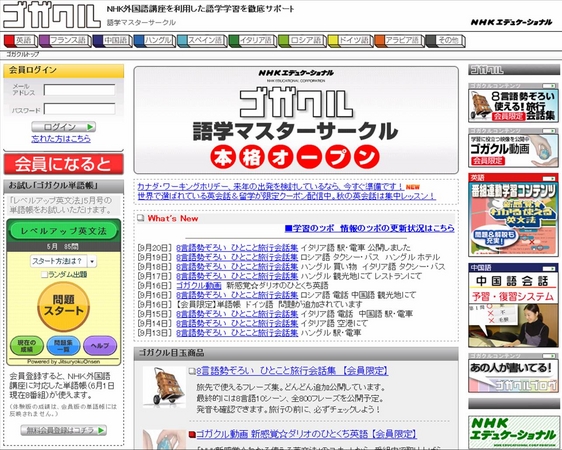Enable the ランダム出題 checkbox

44,275
